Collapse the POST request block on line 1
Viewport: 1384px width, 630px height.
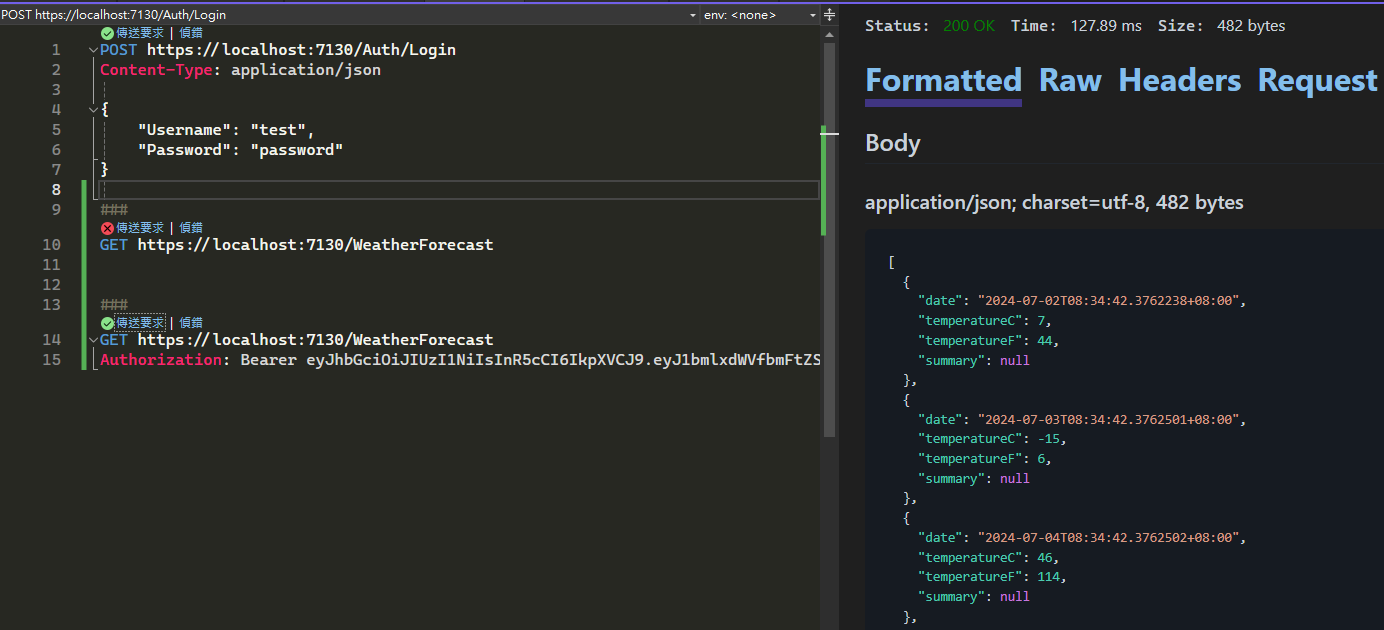click(93, 50)
